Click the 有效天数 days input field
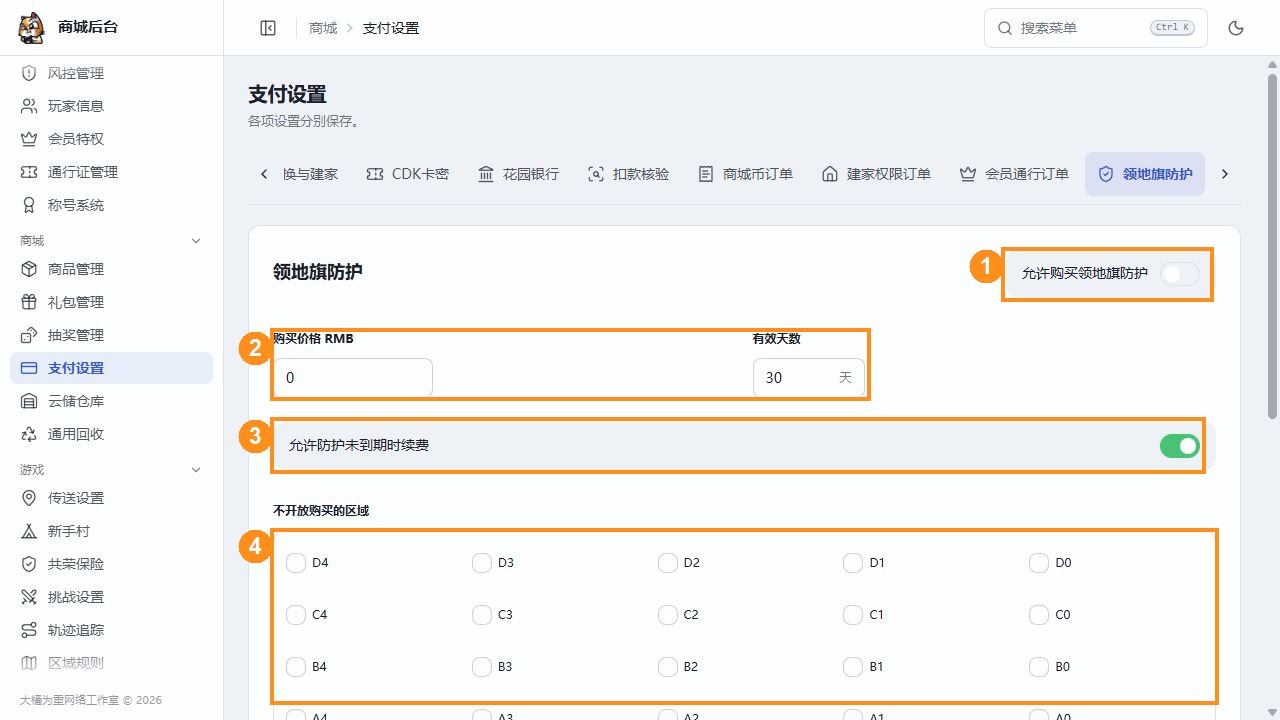This screenshot has height=720, width=1280. (x=809, y=378)
